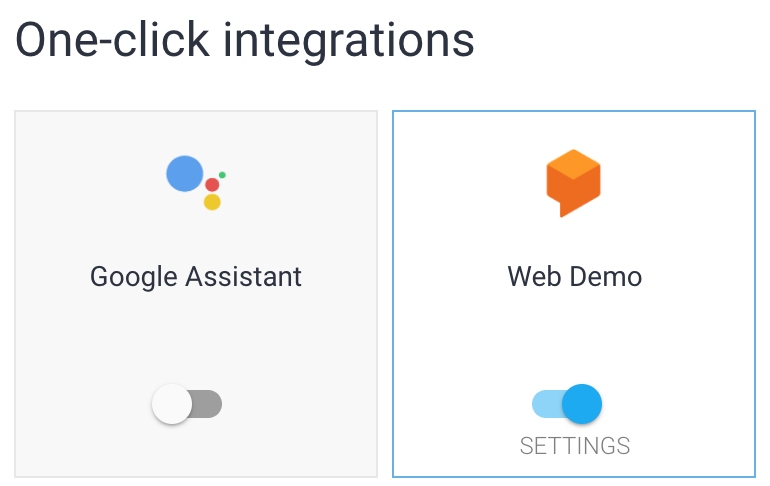This screenshot has height=486, width=770.
Task: Open the Web Demo SETTINGS link
Action: (575, 446)
